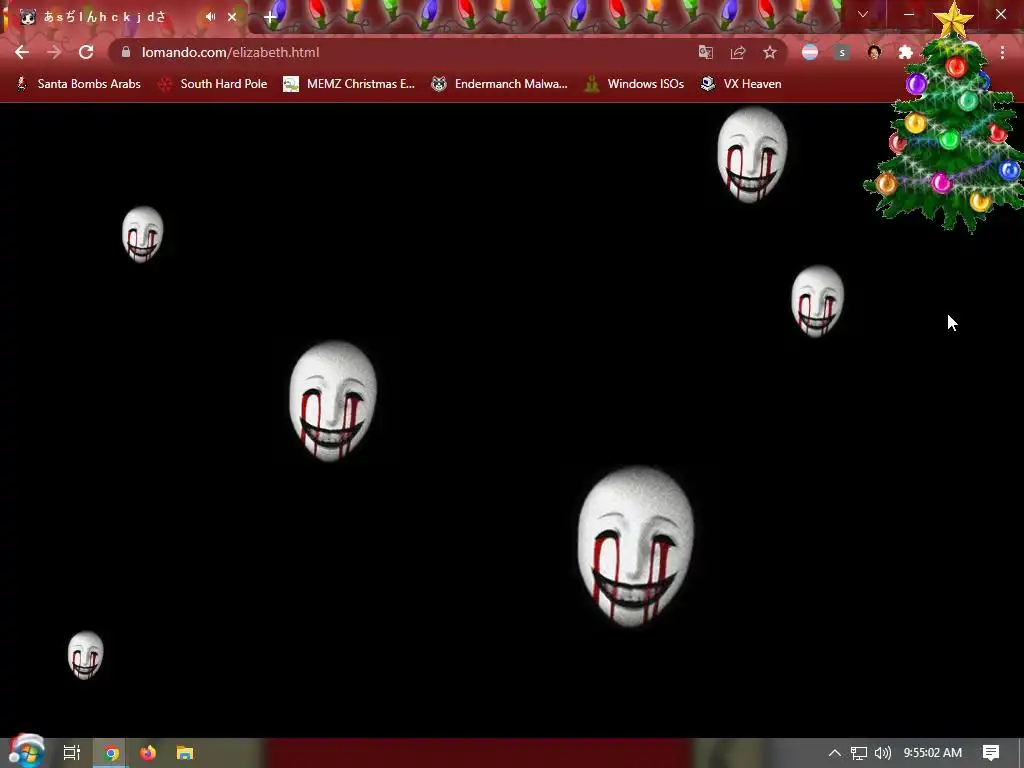
Task: Open File Explorer from taskbar
Action: pyautogui.click(x=185, y=753)
